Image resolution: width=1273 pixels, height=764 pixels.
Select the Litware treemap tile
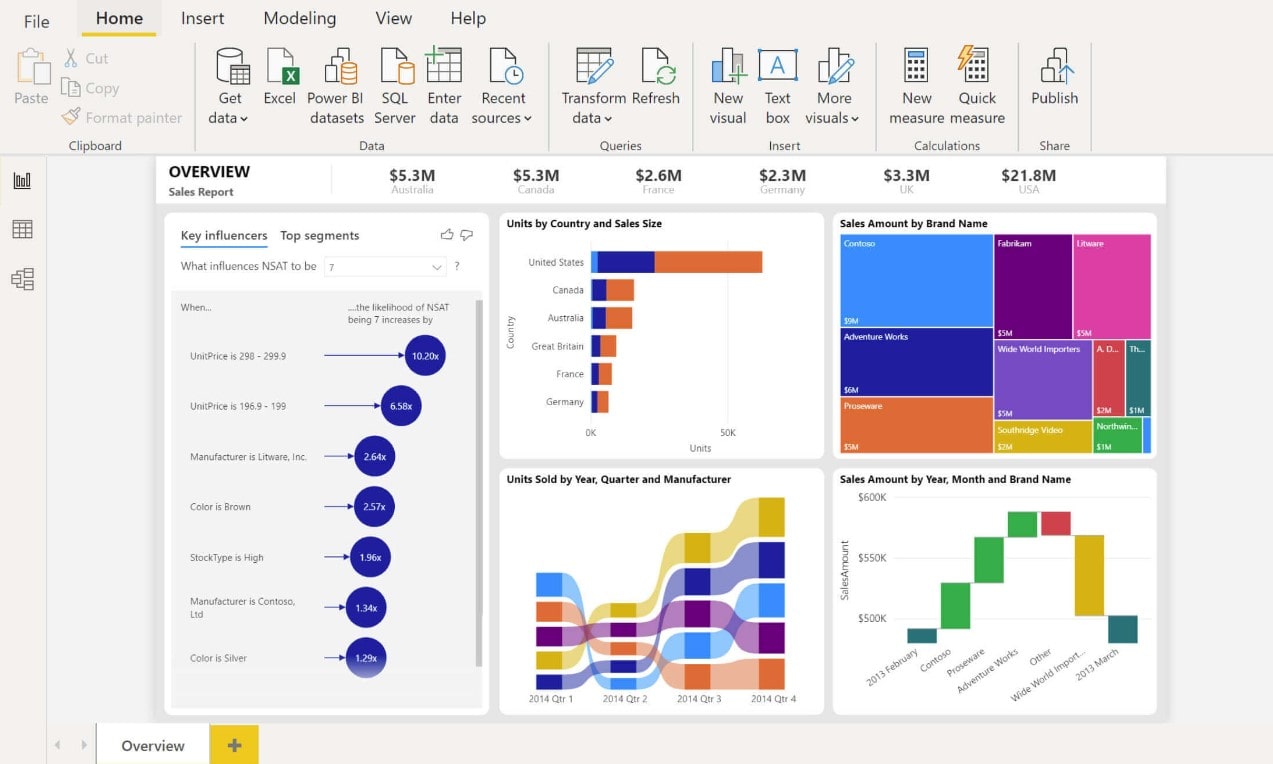[x=1112, y=287]
